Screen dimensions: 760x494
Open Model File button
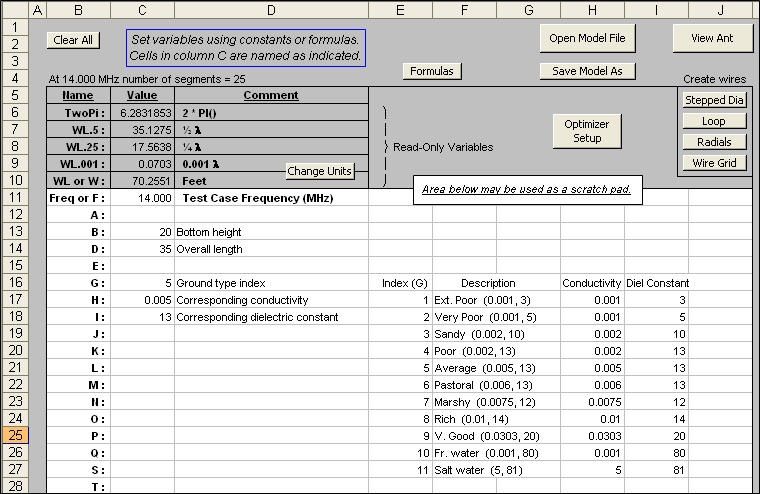(587, 38)
